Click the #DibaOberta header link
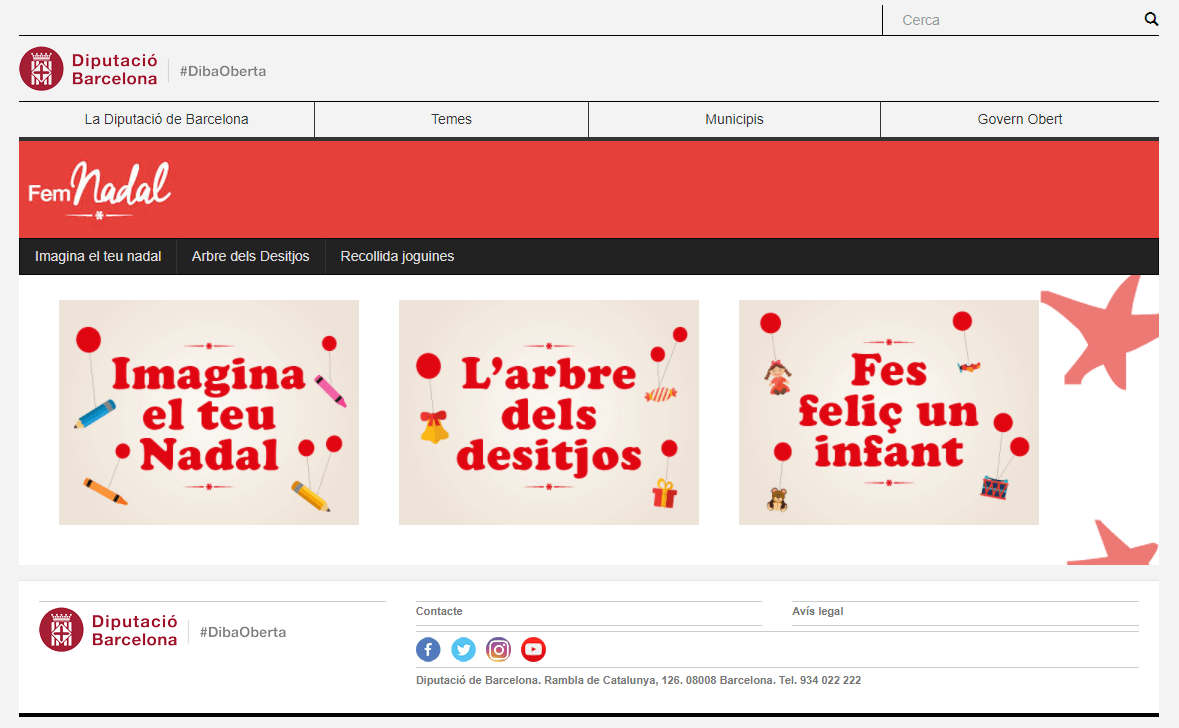The height and width of the screenshot is (728, 1179). (223, 71)
